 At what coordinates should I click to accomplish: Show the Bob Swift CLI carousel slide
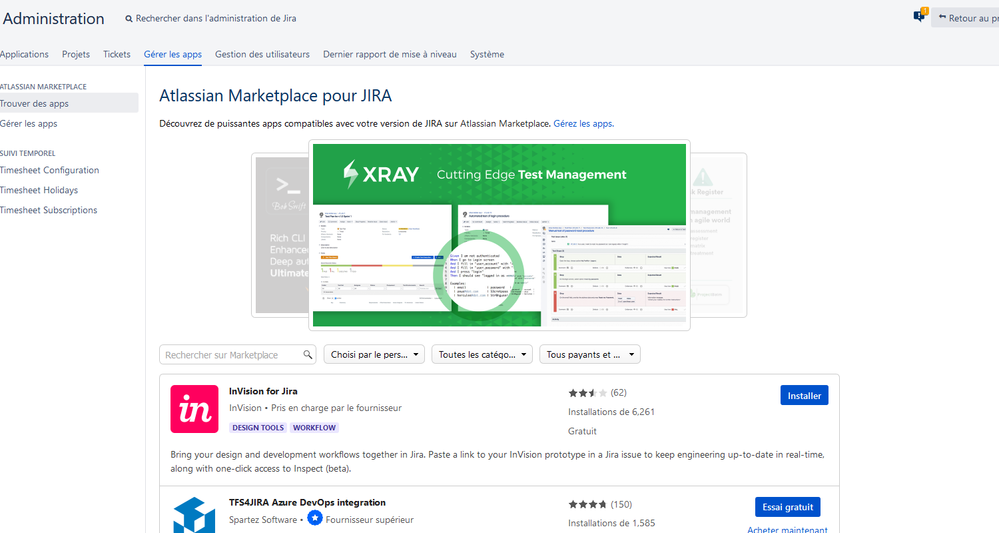click(x=281, y=235)
